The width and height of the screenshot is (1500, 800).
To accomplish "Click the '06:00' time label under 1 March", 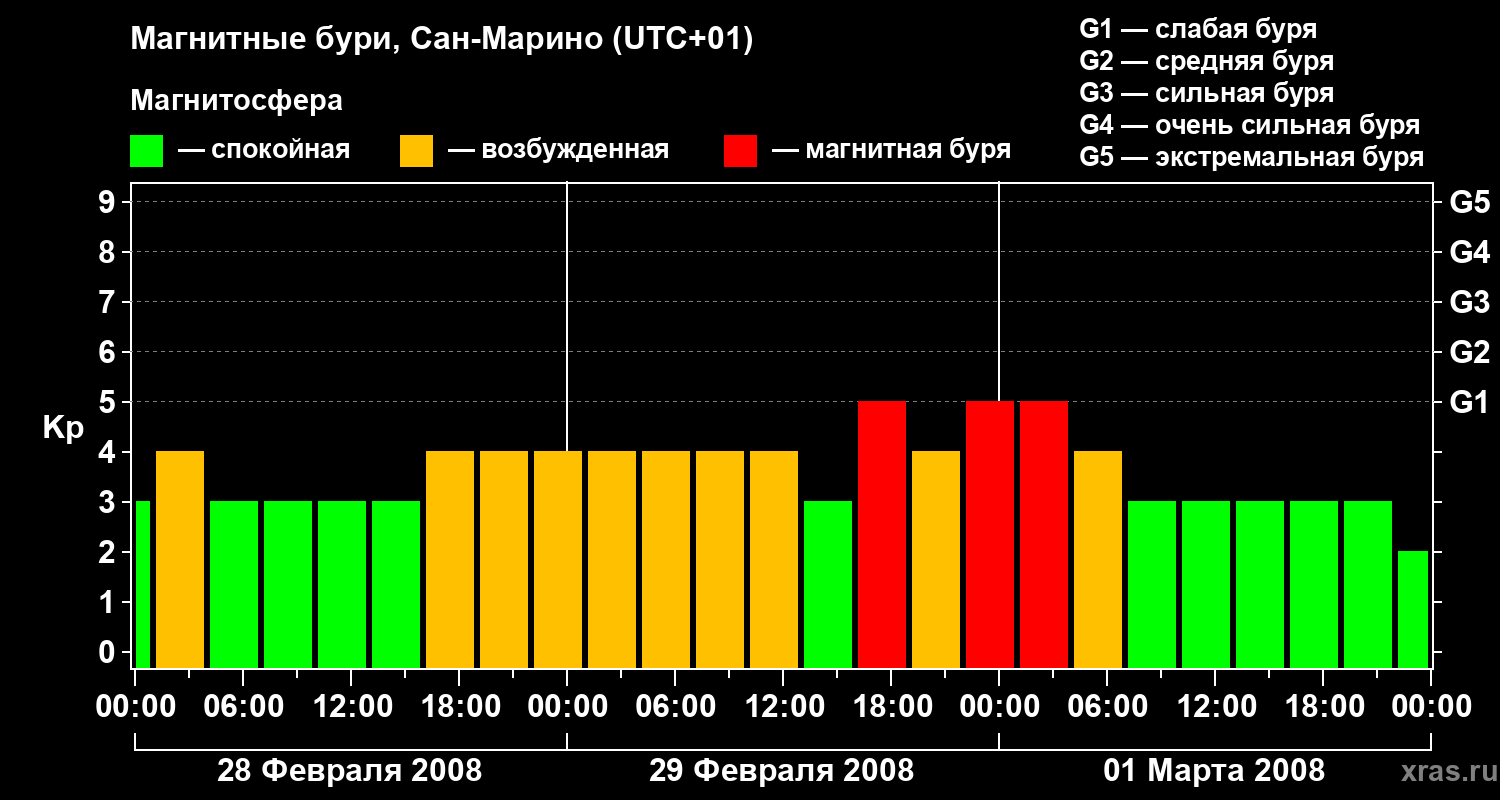I will [x=1107, y=706].
